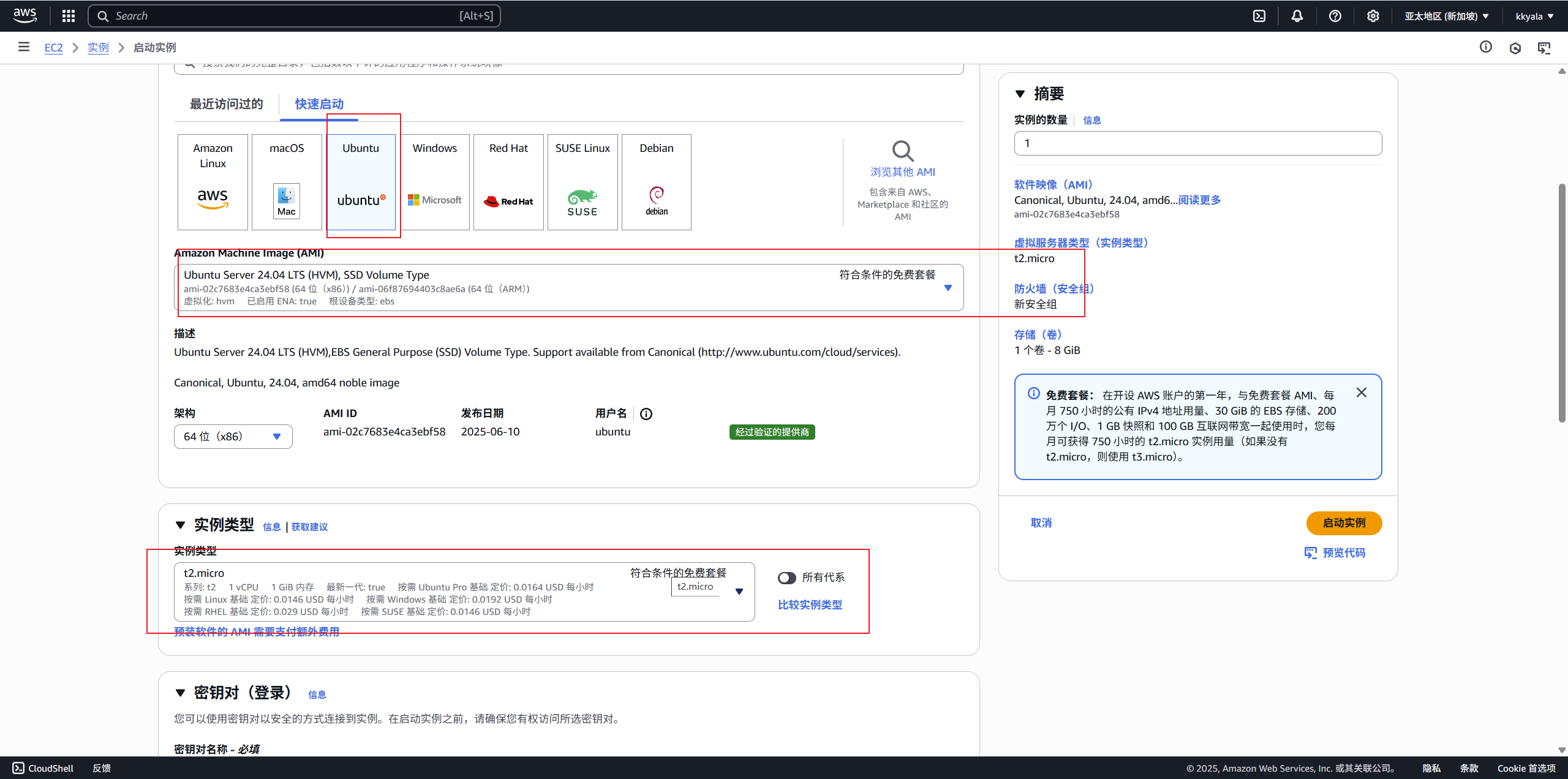Click the 预览代码 link

tap(1344, 553)
